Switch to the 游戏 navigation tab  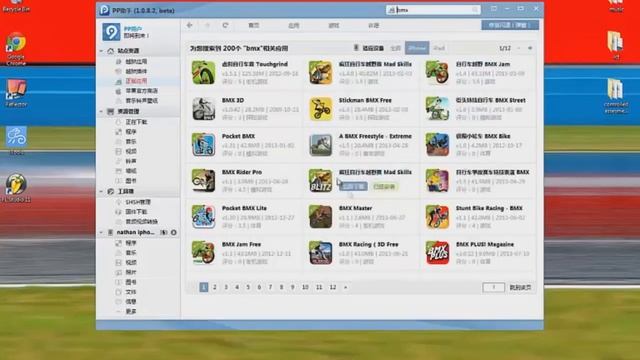(x=334, y=25)
